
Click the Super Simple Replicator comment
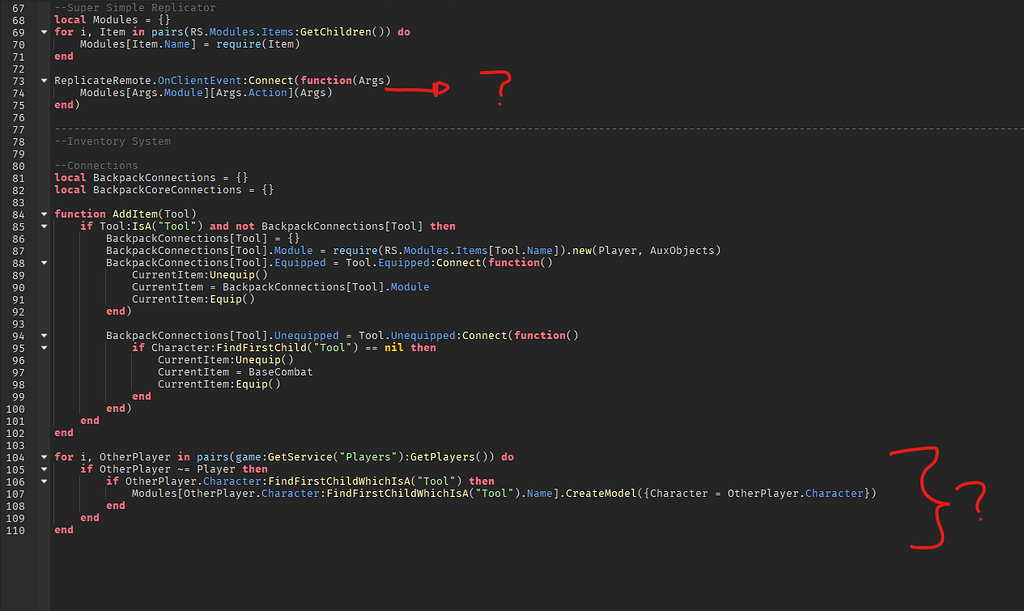tap(135, 7)
